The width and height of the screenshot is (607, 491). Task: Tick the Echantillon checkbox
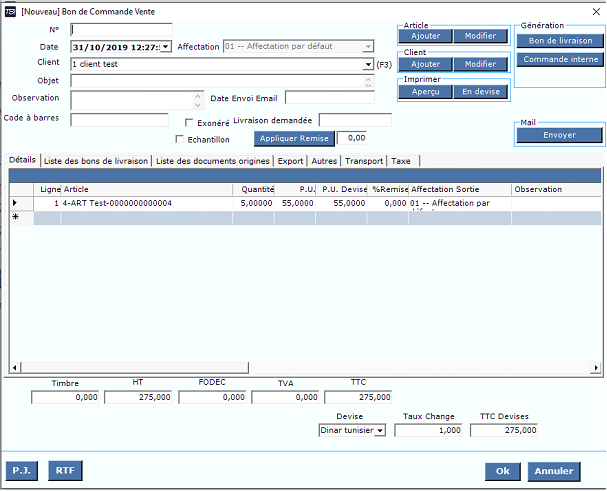[180, 139]
